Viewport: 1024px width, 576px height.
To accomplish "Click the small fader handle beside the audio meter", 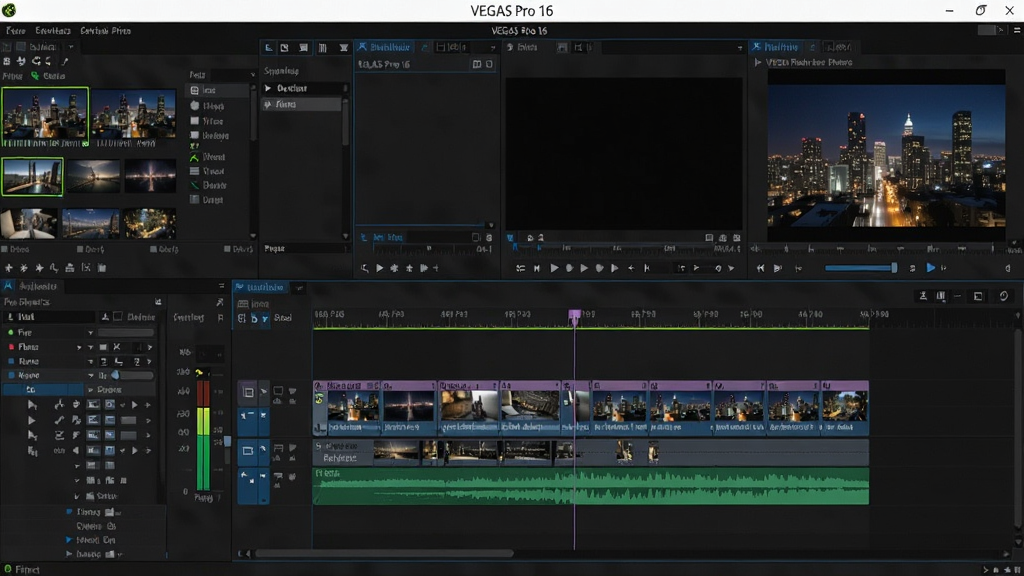I will [227, 441].
